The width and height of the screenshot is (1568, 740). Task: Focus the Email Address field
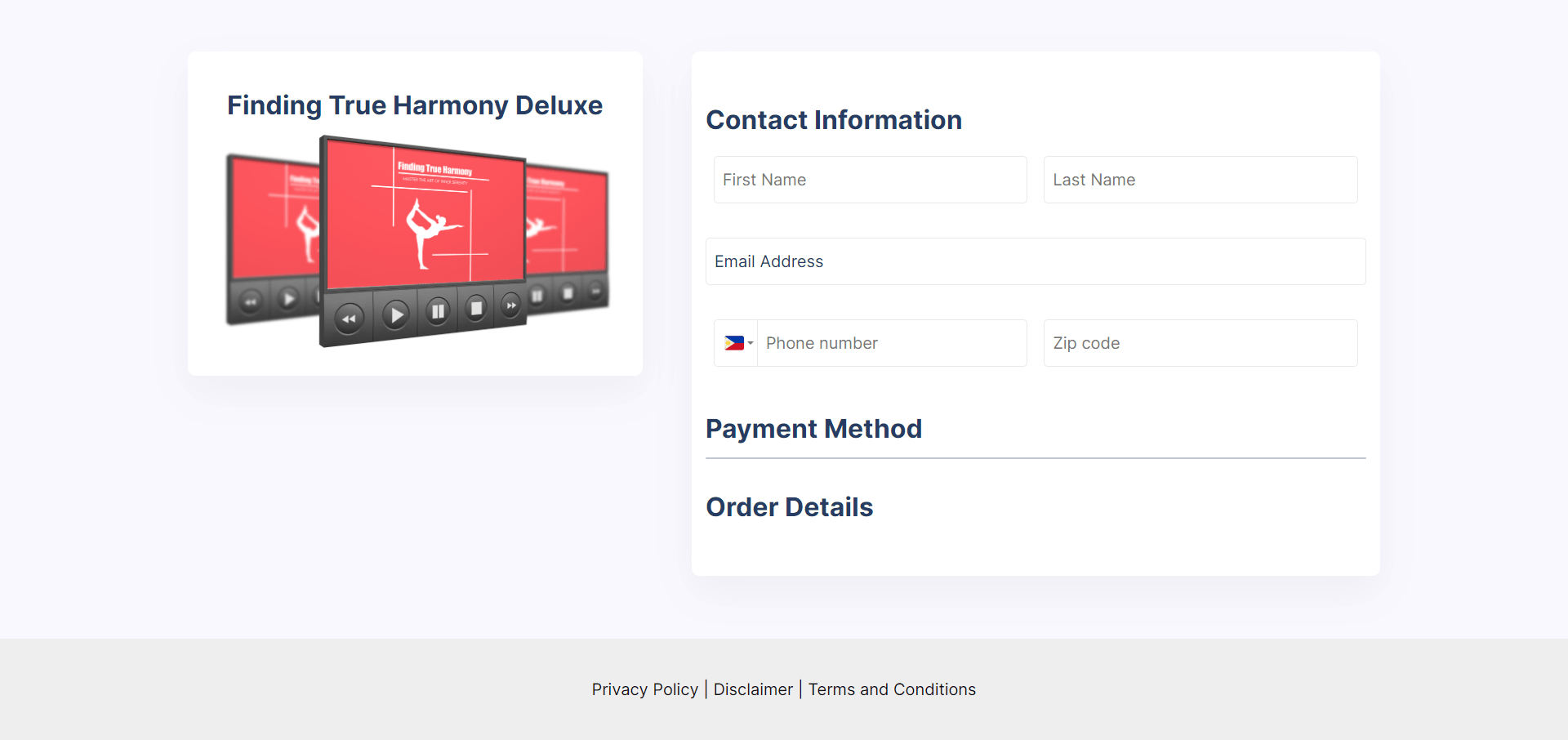click(x=1036, y=261)
